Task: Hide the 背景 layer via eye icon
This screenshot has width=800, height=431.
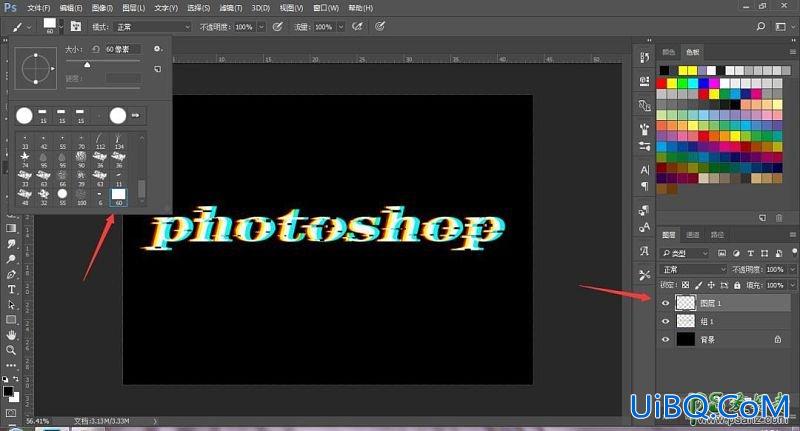Action: point(665,339)
